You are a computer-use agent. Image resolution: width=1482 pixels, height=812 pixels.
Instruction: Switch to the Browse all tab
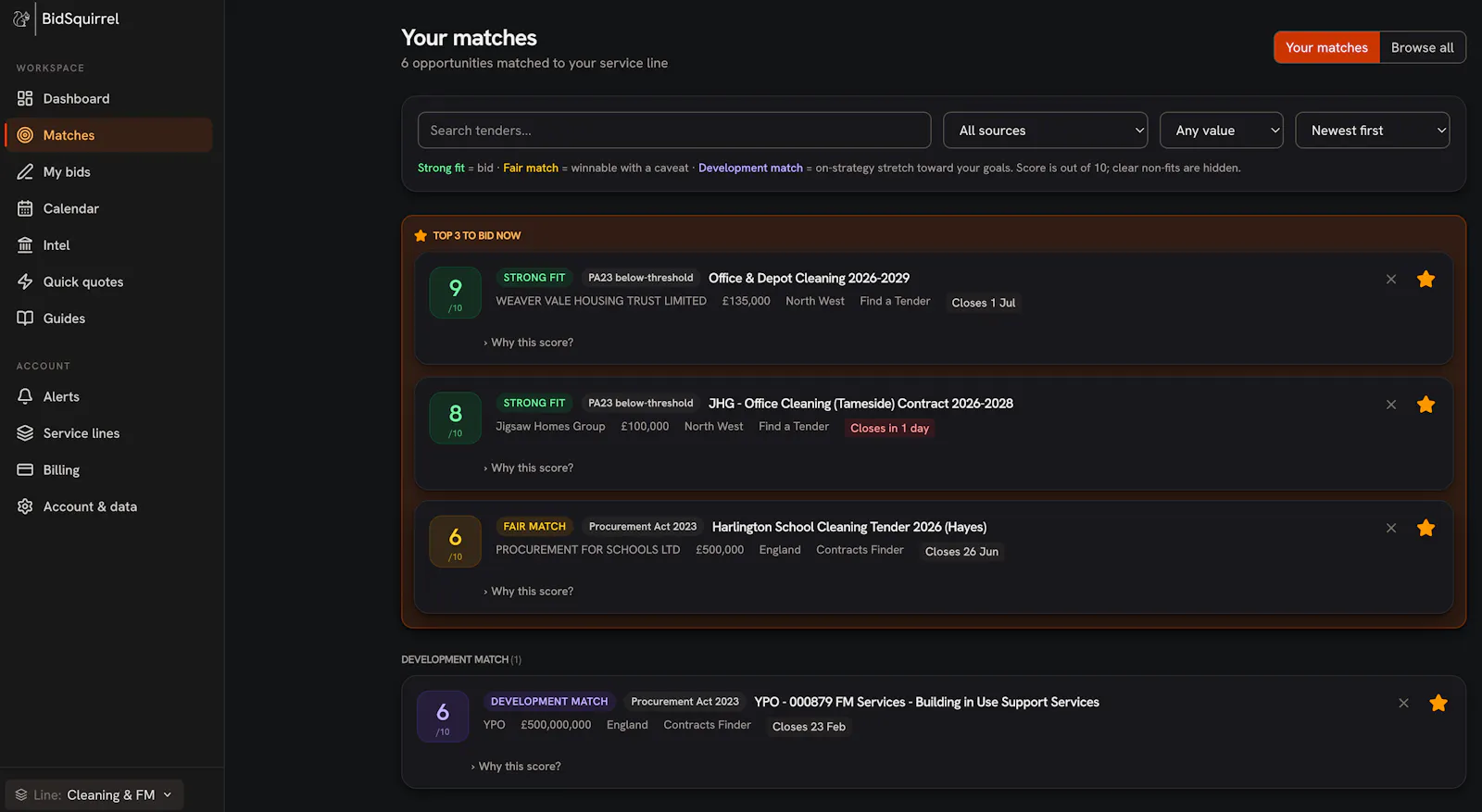coord(1422,47)
